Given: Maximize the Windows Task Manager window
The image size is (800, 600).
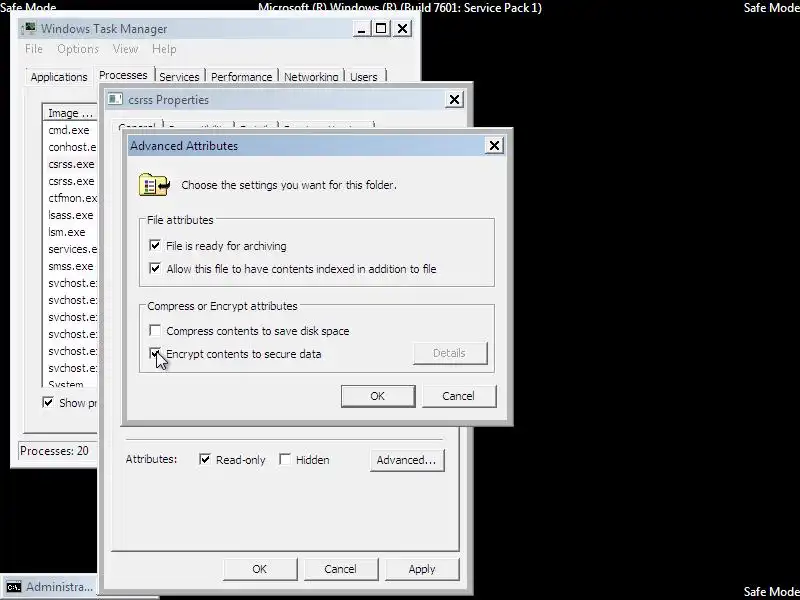Looking at the screenshot, I should click(381, 29).
